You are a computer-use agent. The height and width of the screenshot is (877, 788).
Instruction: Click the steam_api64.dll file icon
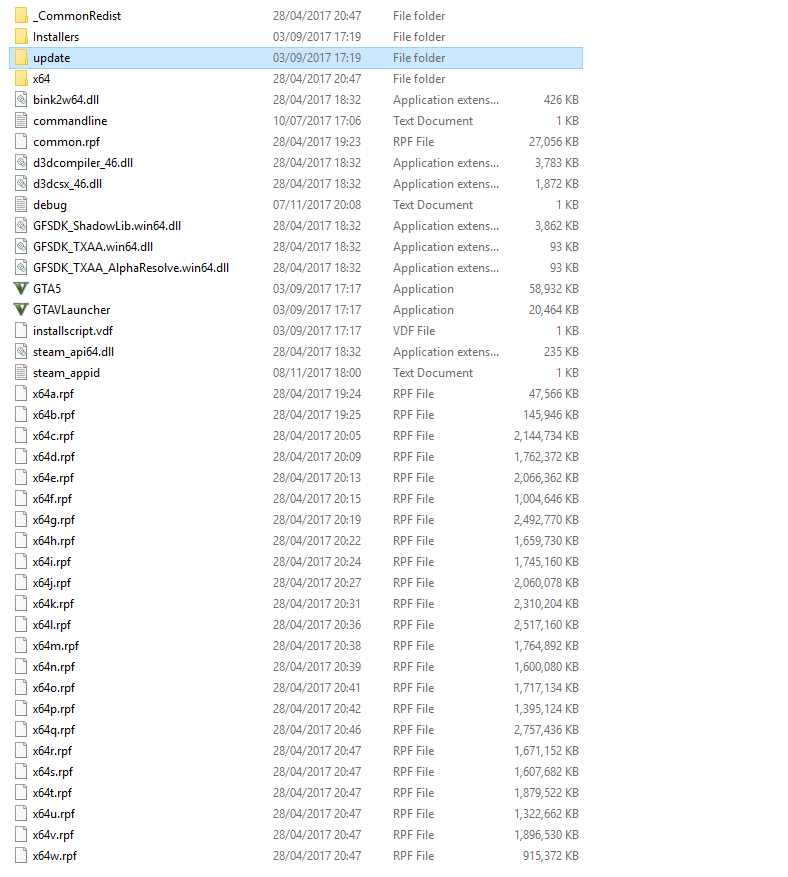click(21, 352)
